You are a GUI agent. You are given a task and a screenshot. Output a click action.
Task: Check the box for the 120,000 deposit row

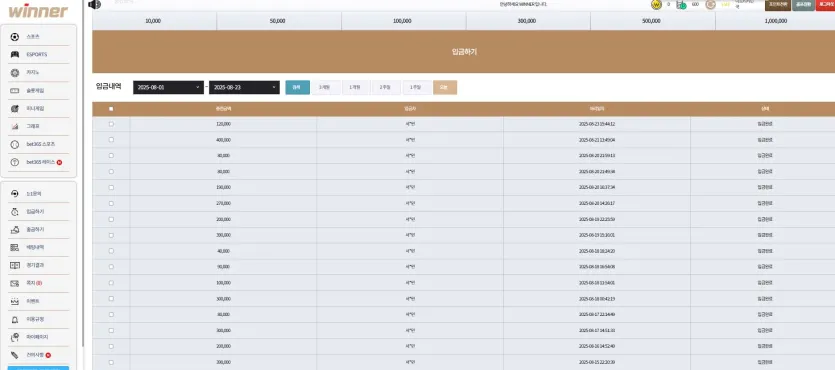point(111,124)
